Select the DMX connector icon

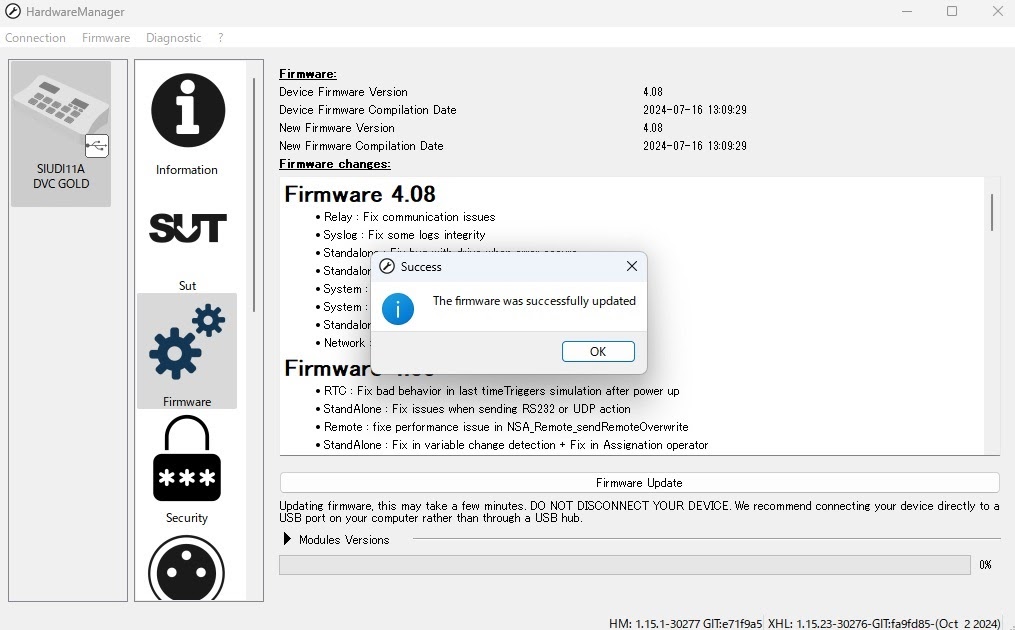(x=187, y=570)
